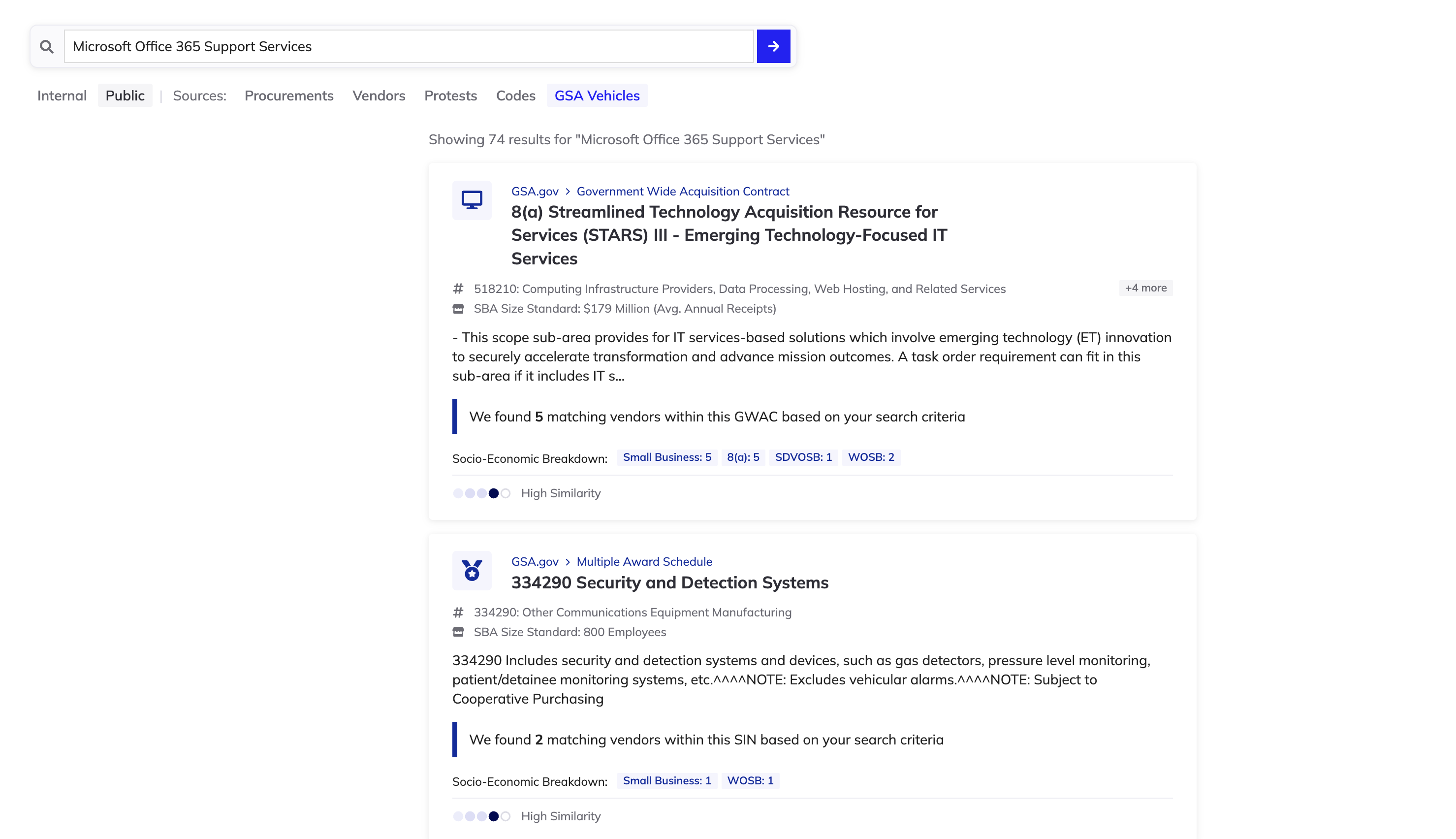The height and width of the screenshot is (839, 1456).
Task: Click 518210 Computing Infrastructure Providers code text
Action: (x=739, y=289)
